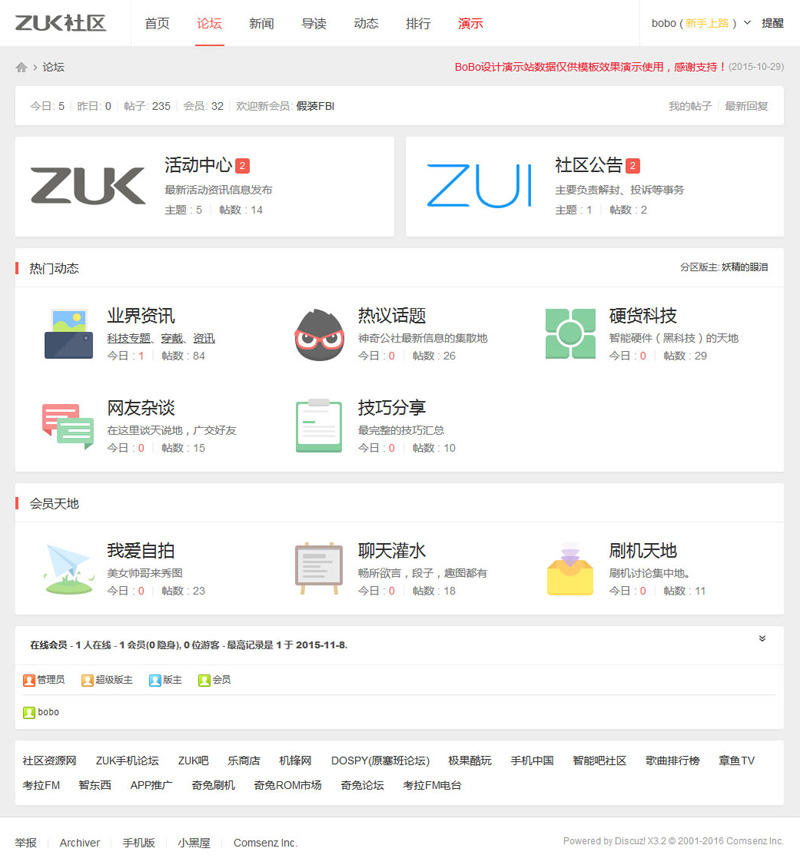Click the 业界资讯 picture icon

(68, 334)
